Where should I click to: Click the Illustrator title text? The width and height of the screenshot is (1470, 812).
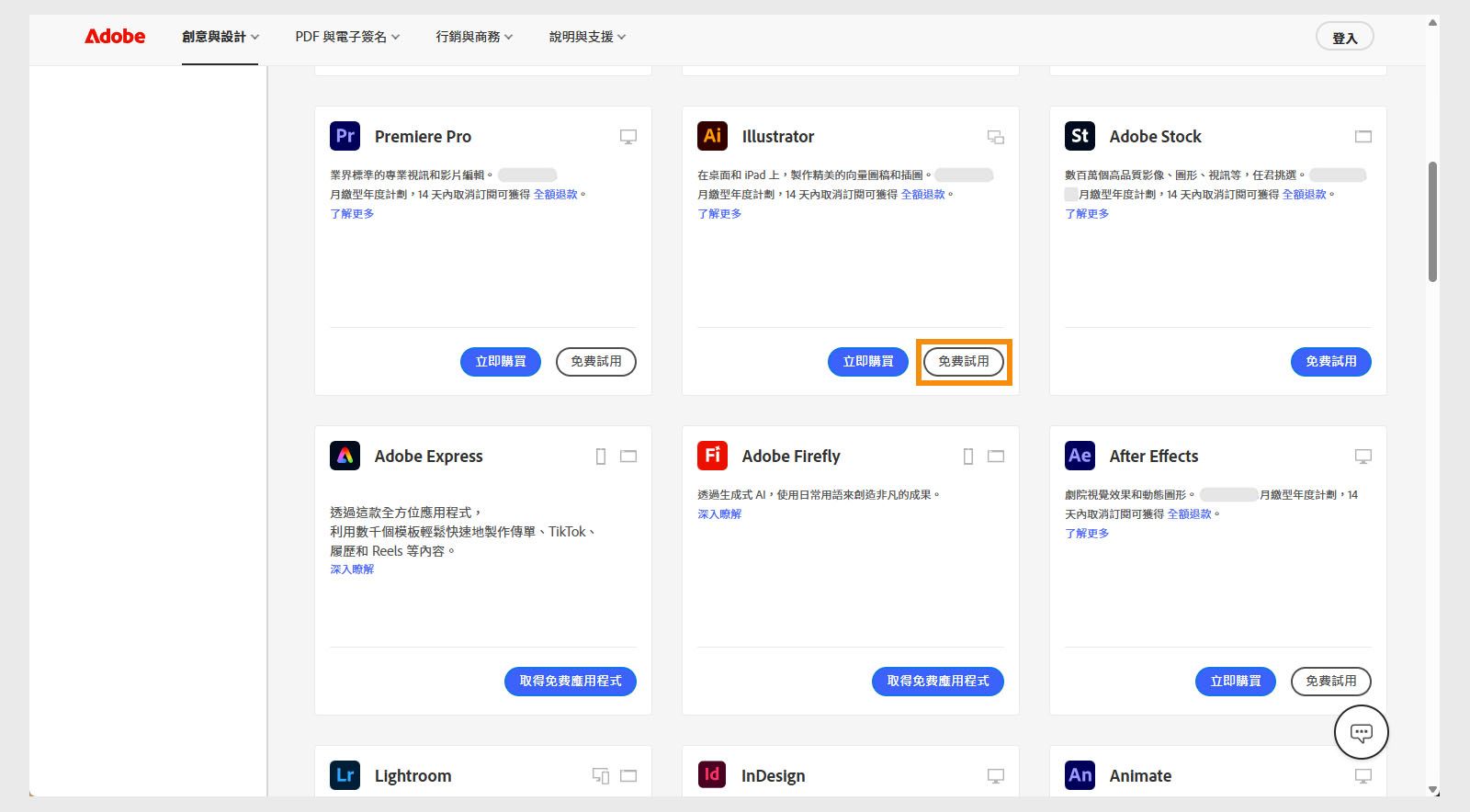point(778,137)
